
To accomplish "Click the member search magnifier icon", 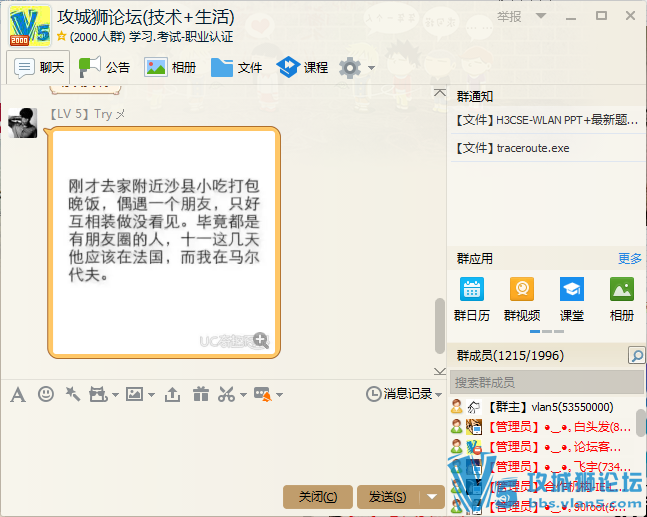I will [636, 356].
